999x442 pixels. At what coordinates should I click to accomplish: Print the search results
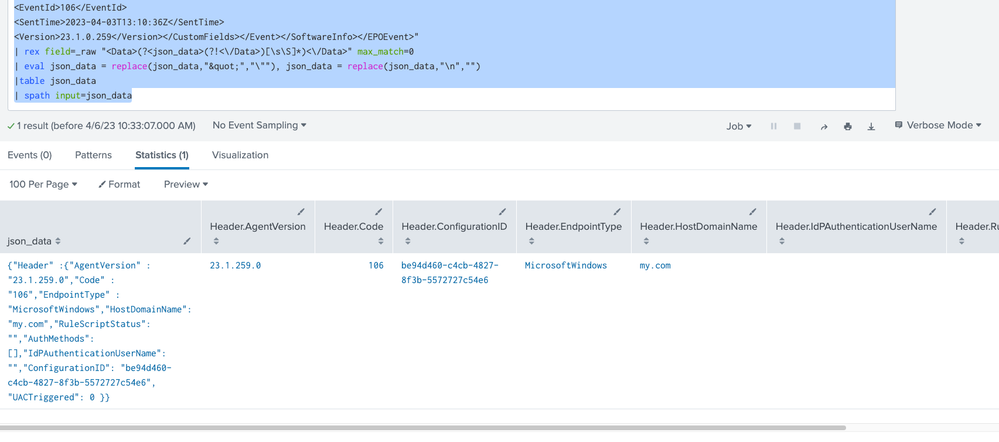click(848, 127)
